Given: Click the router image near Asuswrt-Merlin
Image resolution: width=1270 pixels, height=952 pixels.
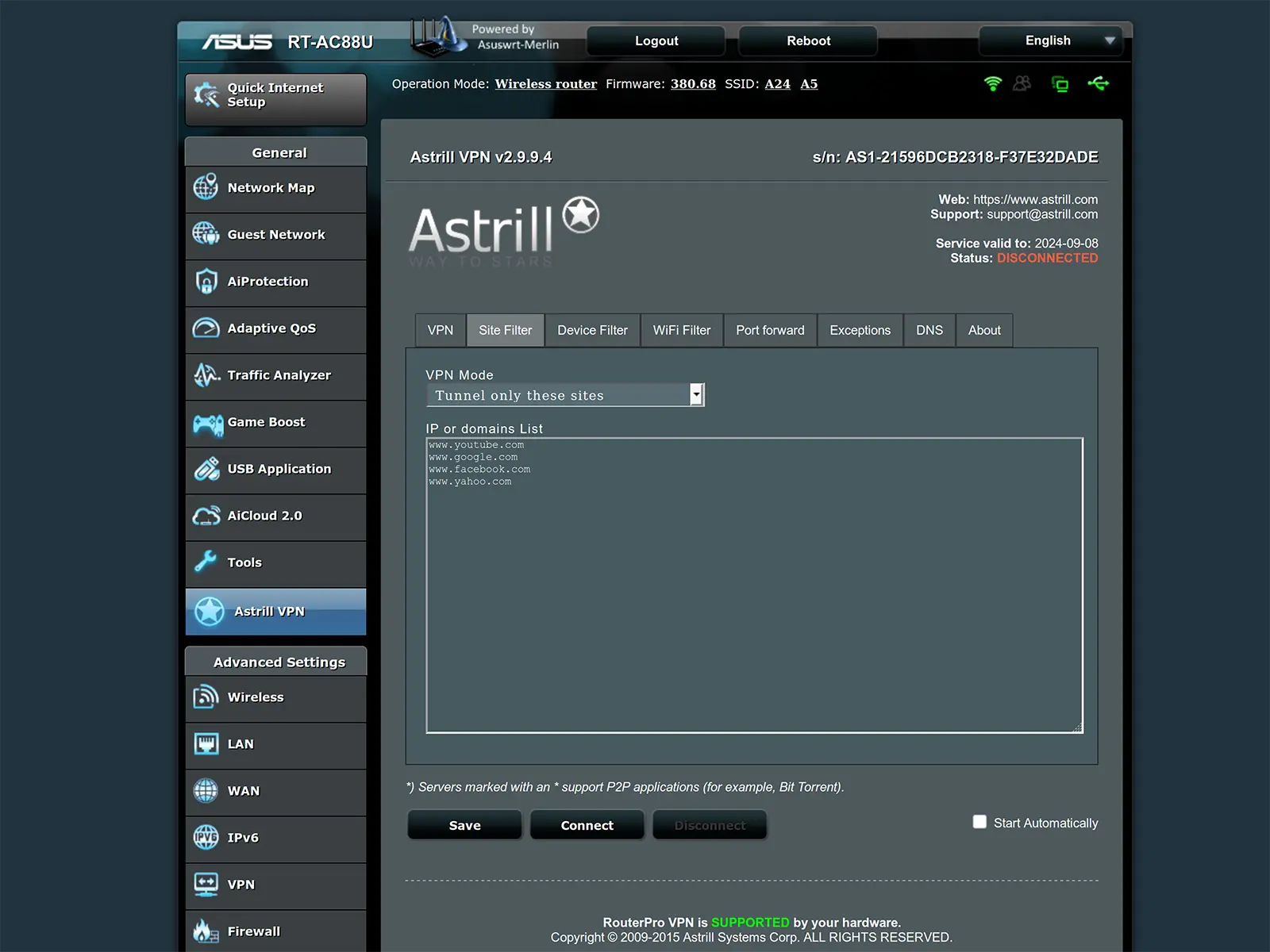Looking at the screenshot, I should pos(438,36).
